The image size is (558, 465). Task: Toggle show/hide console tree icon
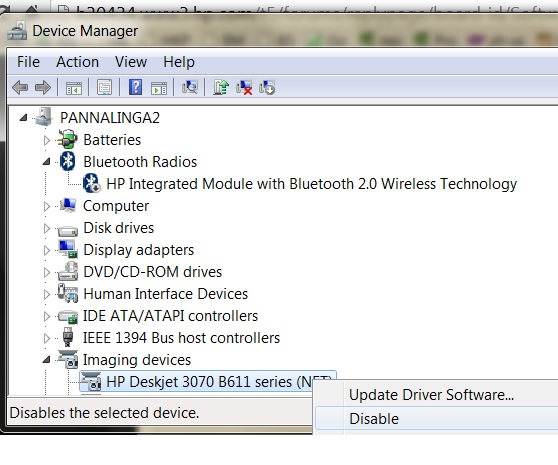[74, 88]
